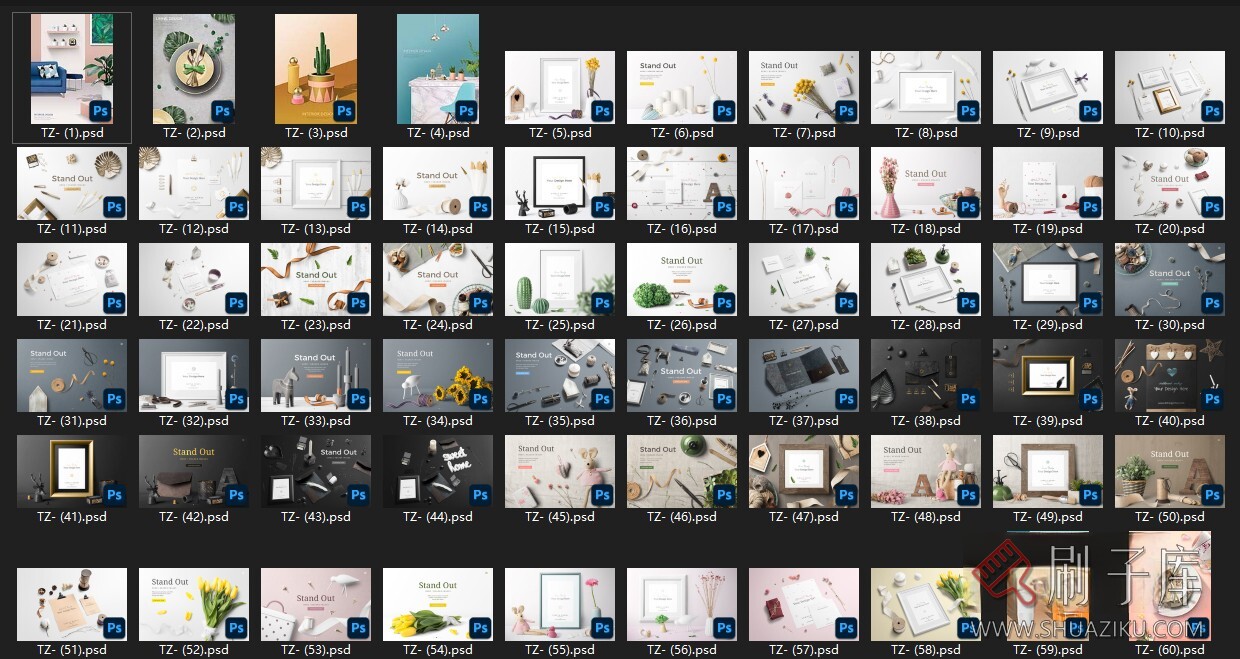The width and height of the screenshot is (1240, 659).
Task: Select the file name label TZ- (5).psd
Action: [560, 133]
